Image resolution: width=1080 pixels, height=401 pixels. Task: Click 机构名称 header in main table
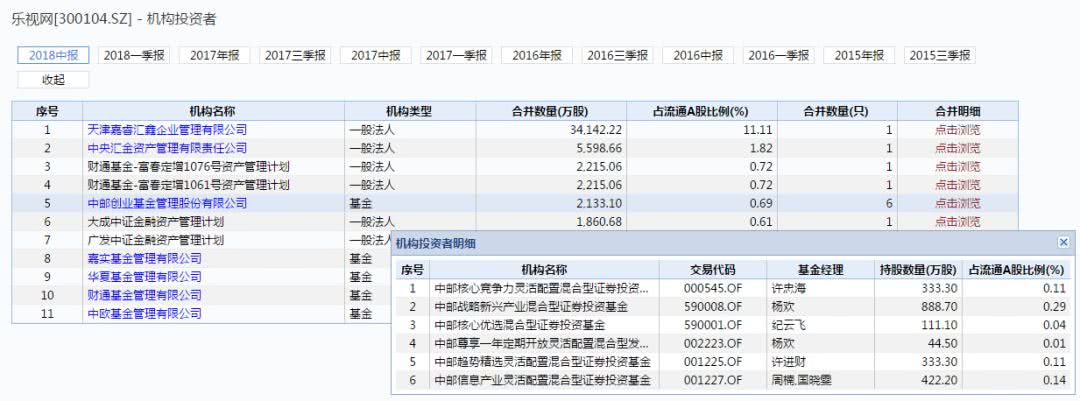[214, 111]
